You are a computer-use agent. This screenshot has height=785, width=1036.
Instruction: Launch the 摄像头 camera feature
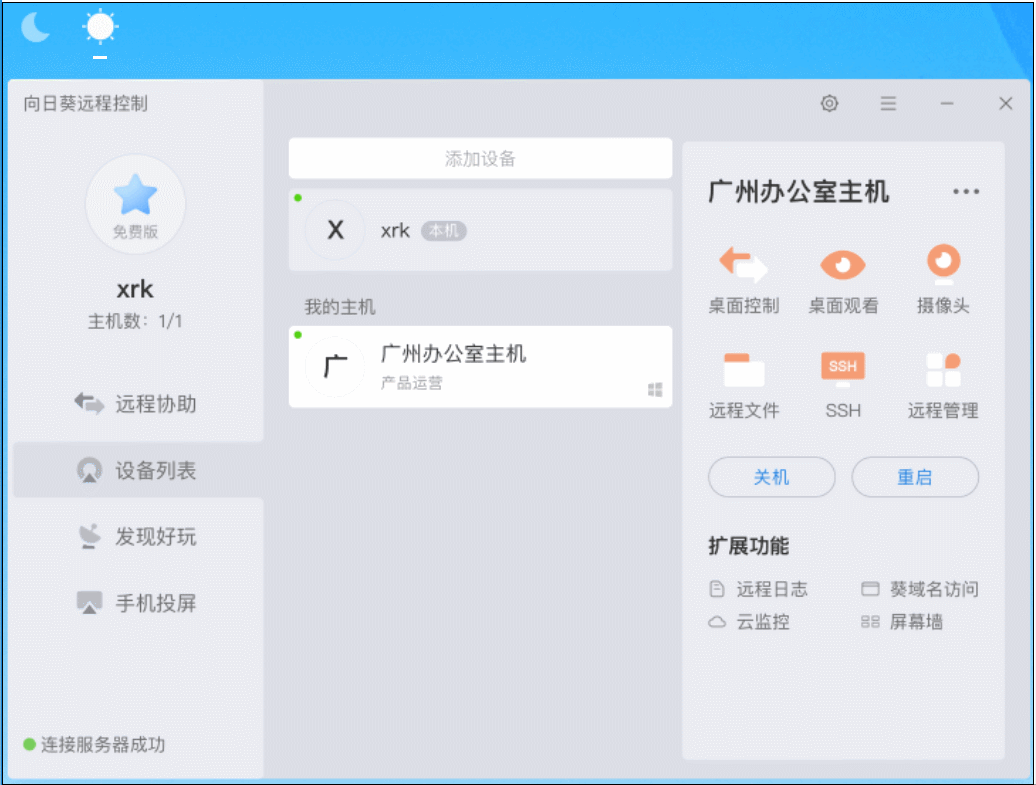point(941,280)
